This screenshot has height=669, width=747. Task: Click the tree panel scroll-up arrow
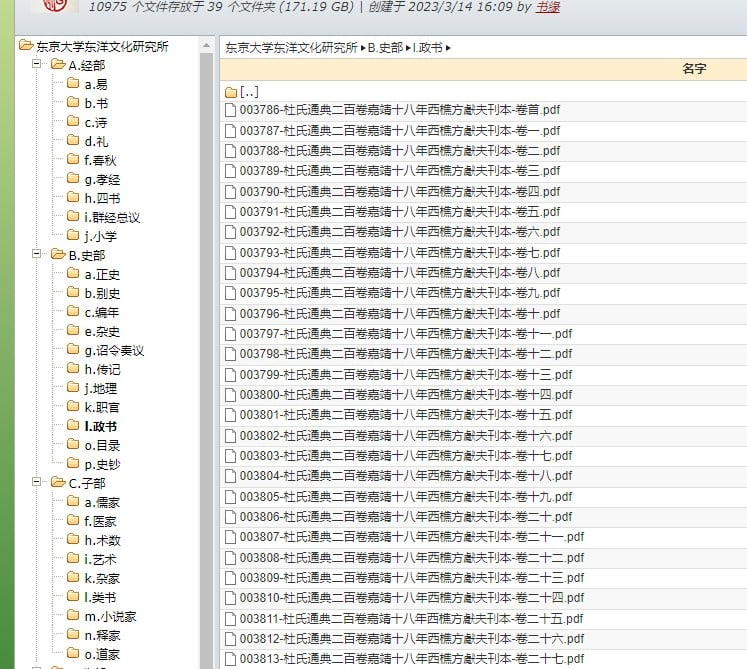[x=206, y=46]
